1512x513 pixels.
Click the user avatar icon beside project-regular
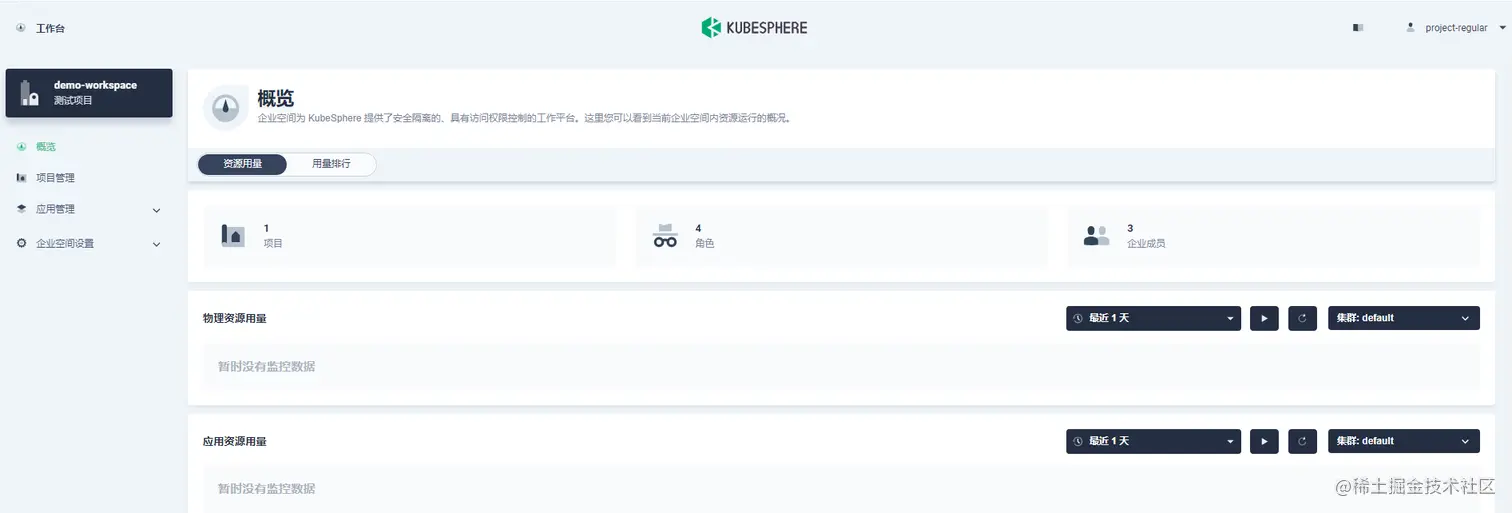click(x=1411, y=27)
